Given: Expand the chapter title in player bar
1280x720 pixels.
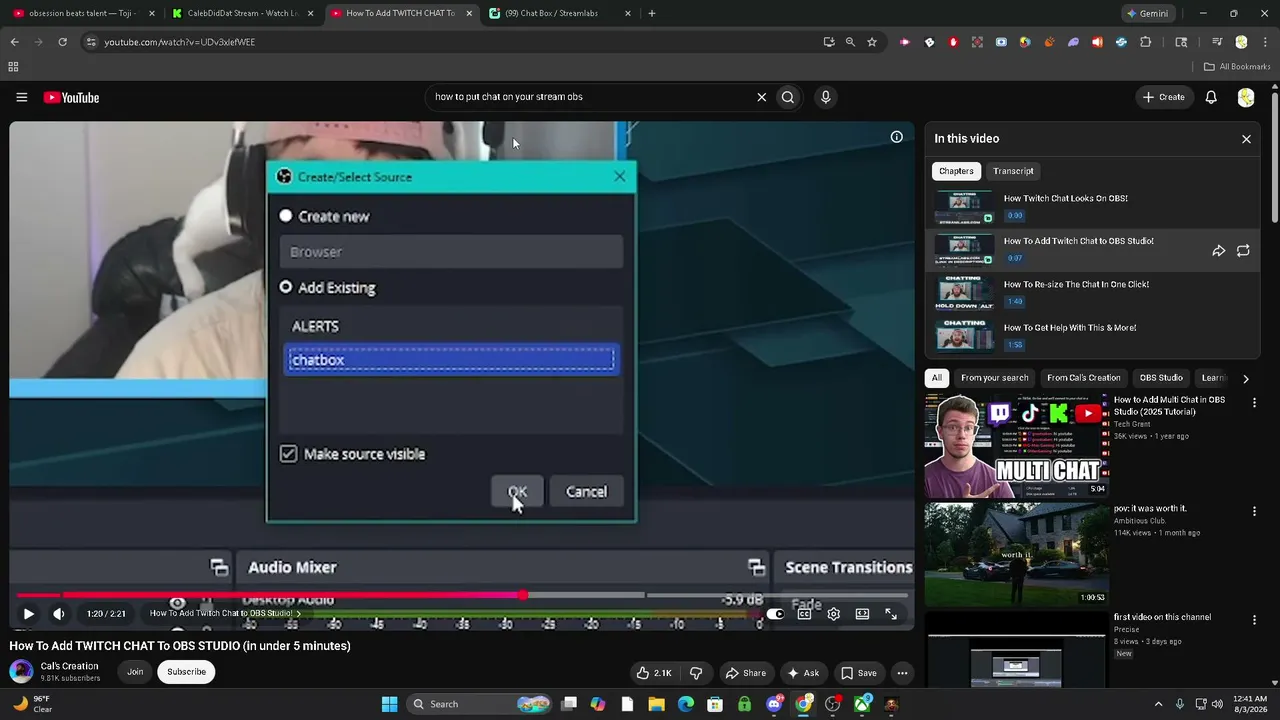Looking at the screenshot, I should (225, 614).
